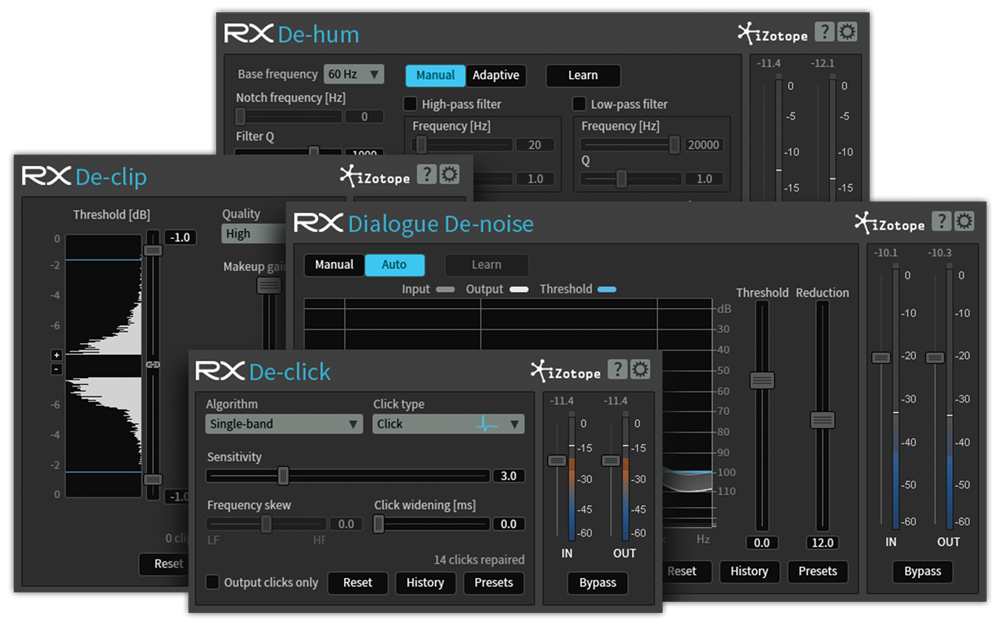
Task: Click iZotope logo in De-click window
Action: 566,371
